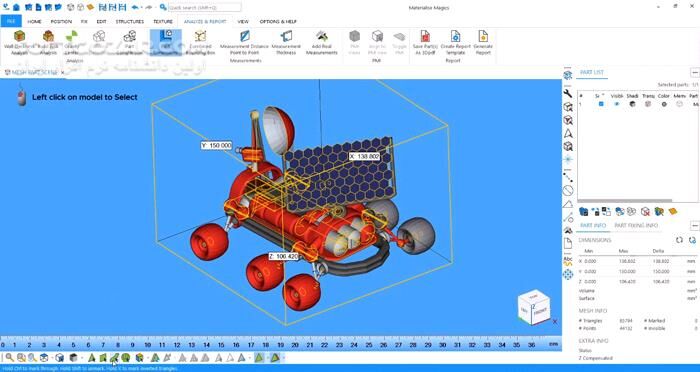
Task: Click the Z: 106.420 dimension label
Action: [283, 256]
